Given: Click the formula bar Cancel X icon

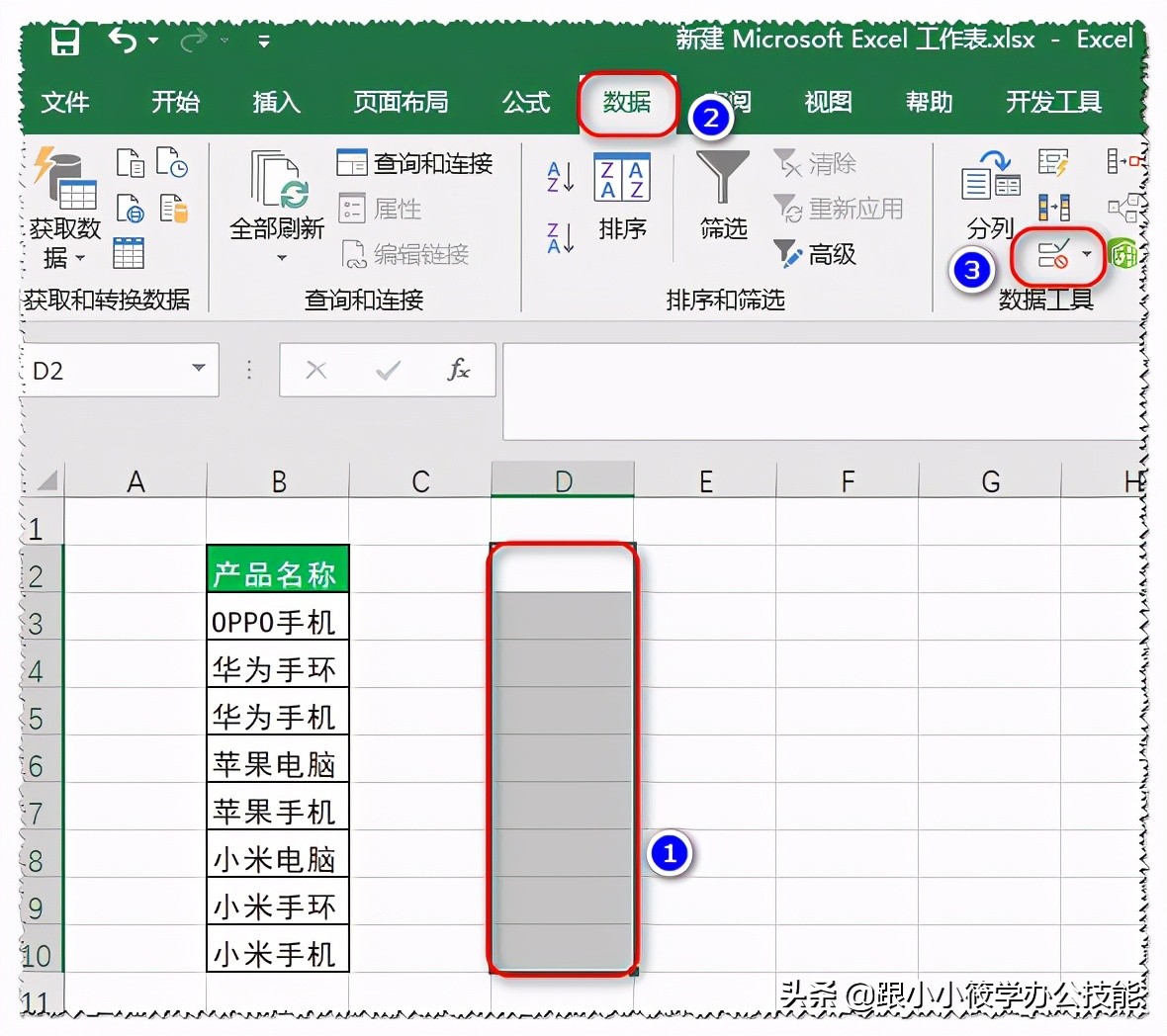Looking at the screenshot, I should tap(315, 370).
